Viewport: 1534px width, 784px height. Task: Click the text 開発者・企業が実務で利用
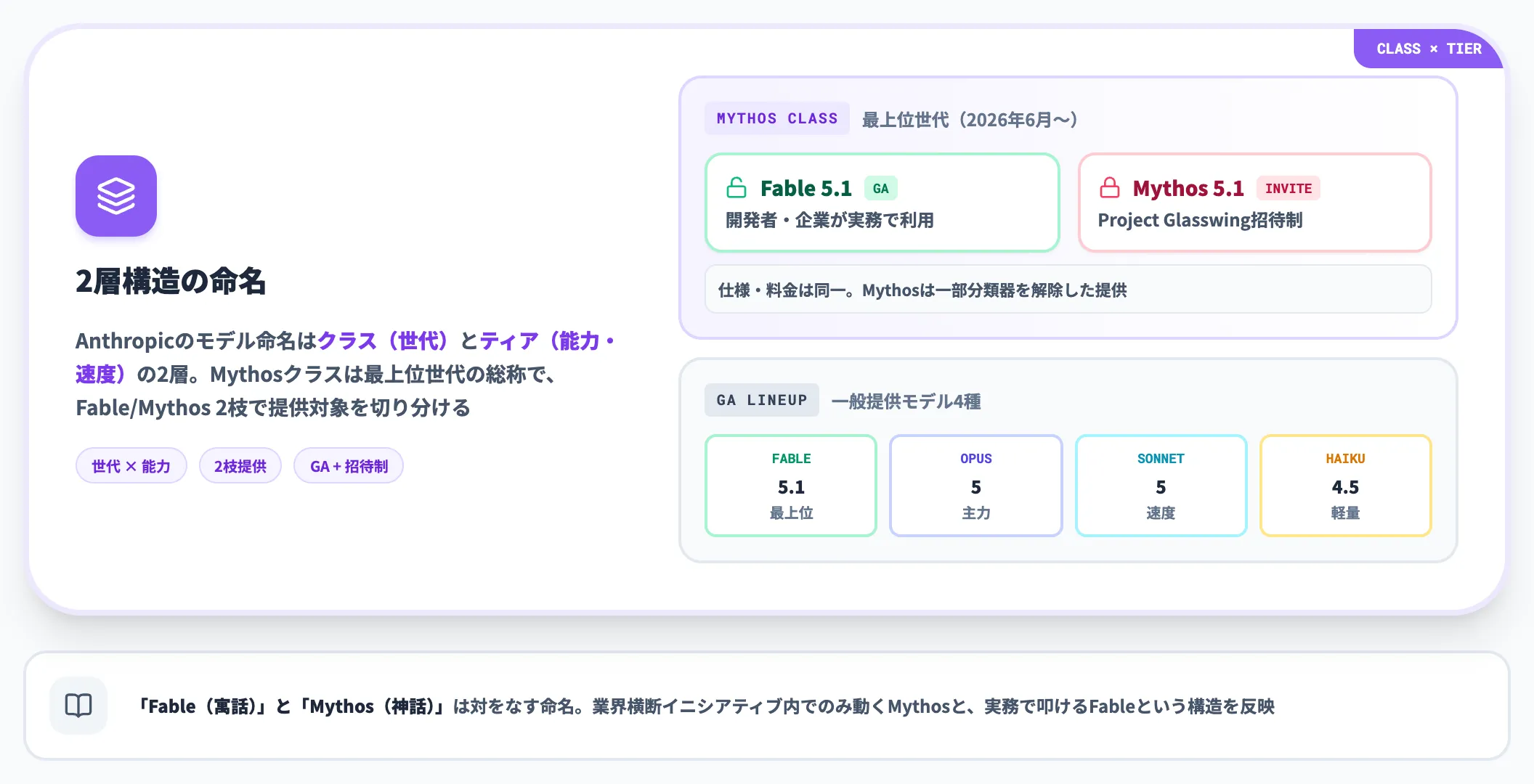[x=830, y=220]
